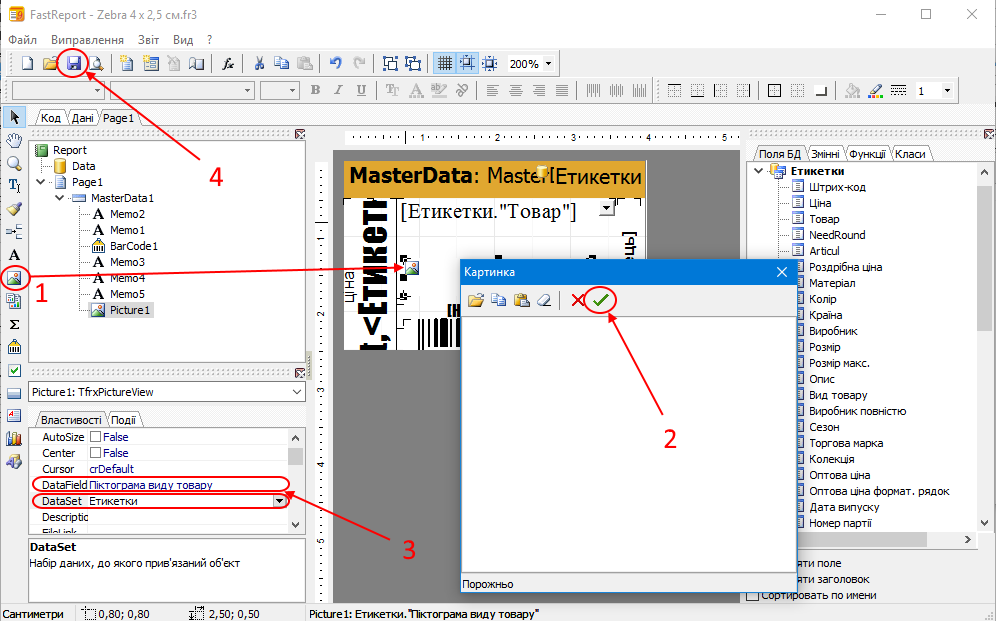Image resolution: width=996 pixels, height=621 pixels.
Task: Cancel picture dialog with red X
Action: pos(577,300)
